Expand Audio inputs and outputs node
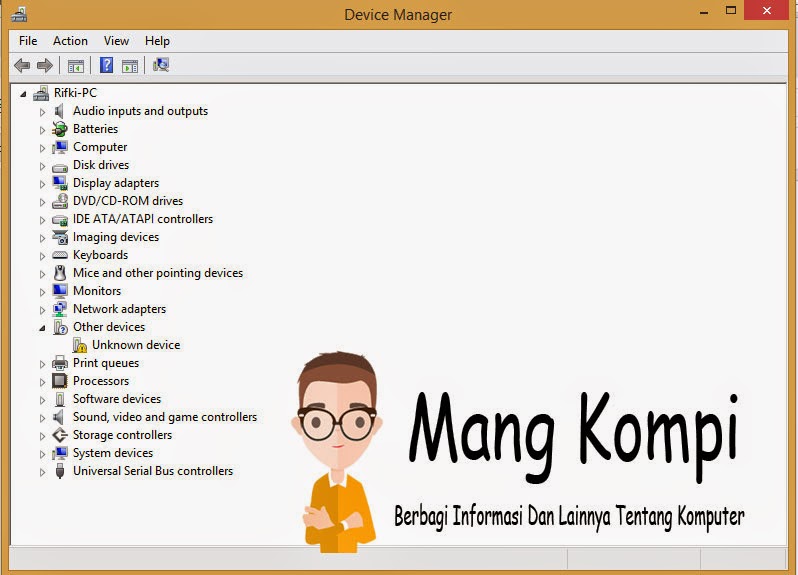 click(42, 111)
